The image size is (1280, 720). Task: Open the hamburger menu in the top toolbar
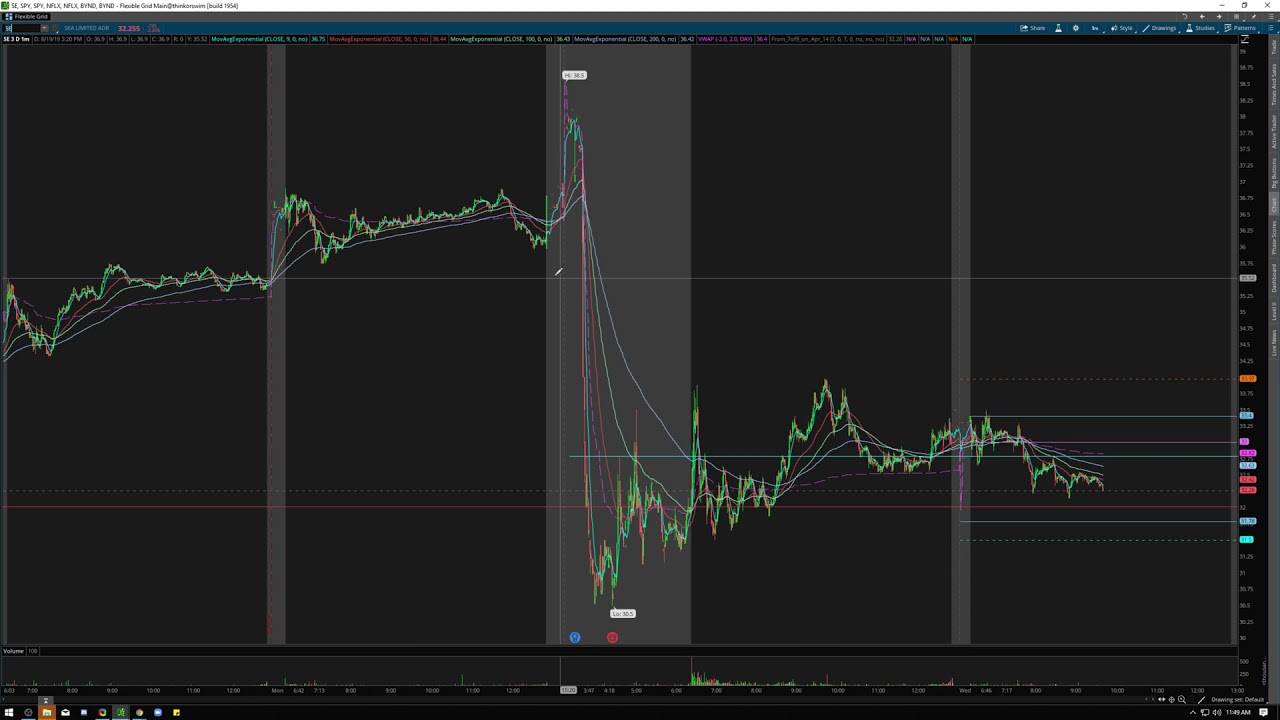(1271, 17)
